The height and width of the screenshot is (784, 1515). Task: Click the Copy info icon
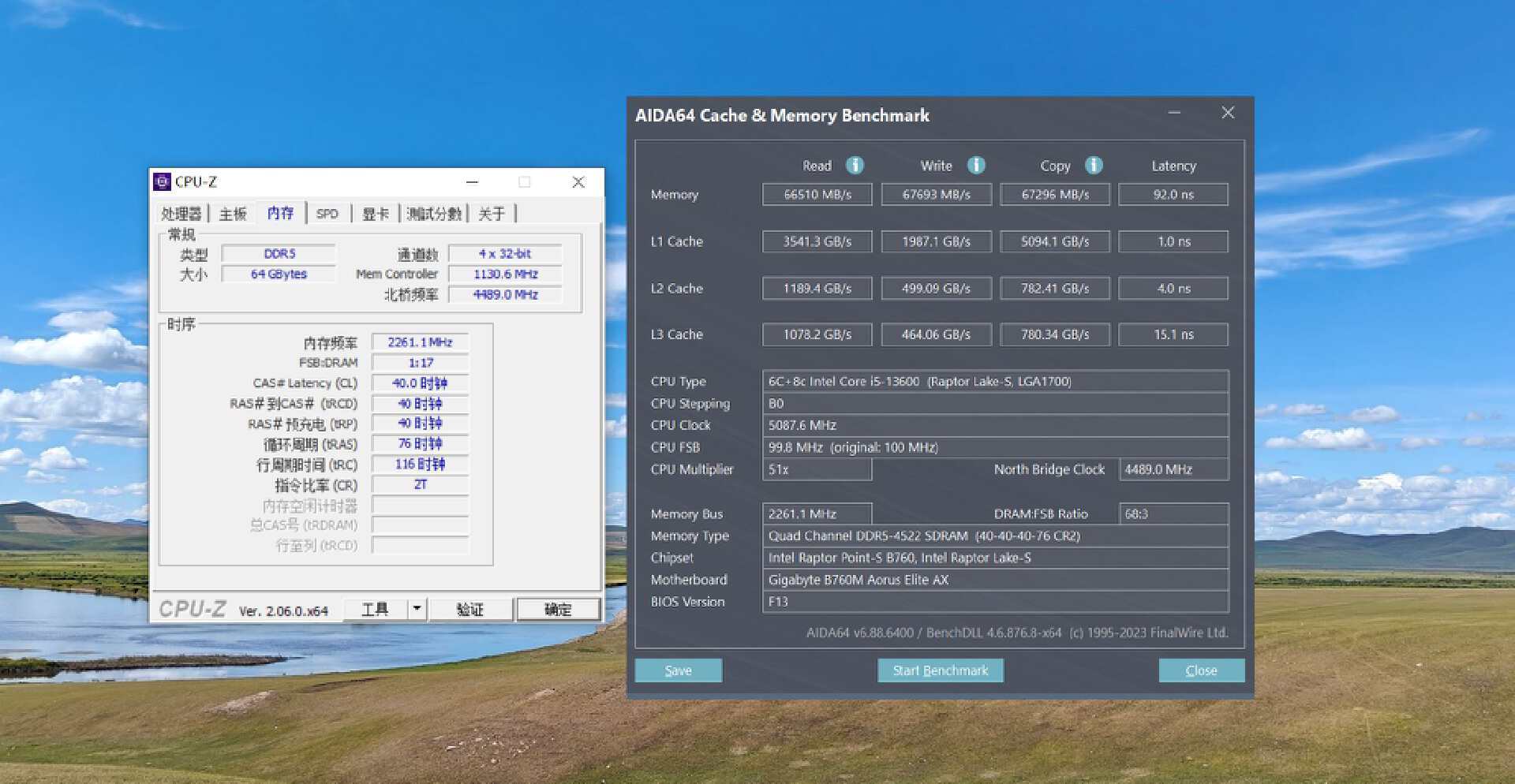(1094, 165)
